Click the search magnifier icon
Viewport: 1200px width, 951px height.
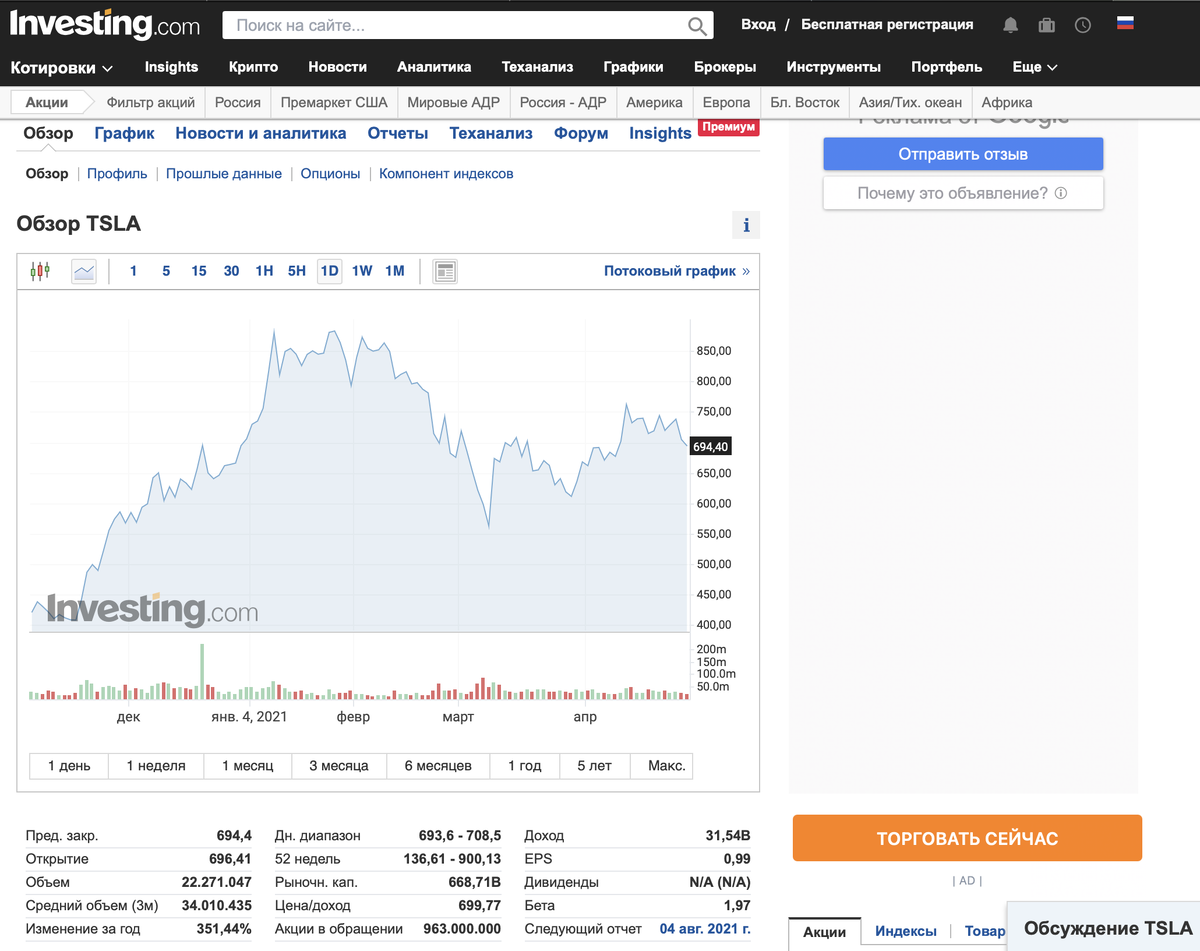697,26
